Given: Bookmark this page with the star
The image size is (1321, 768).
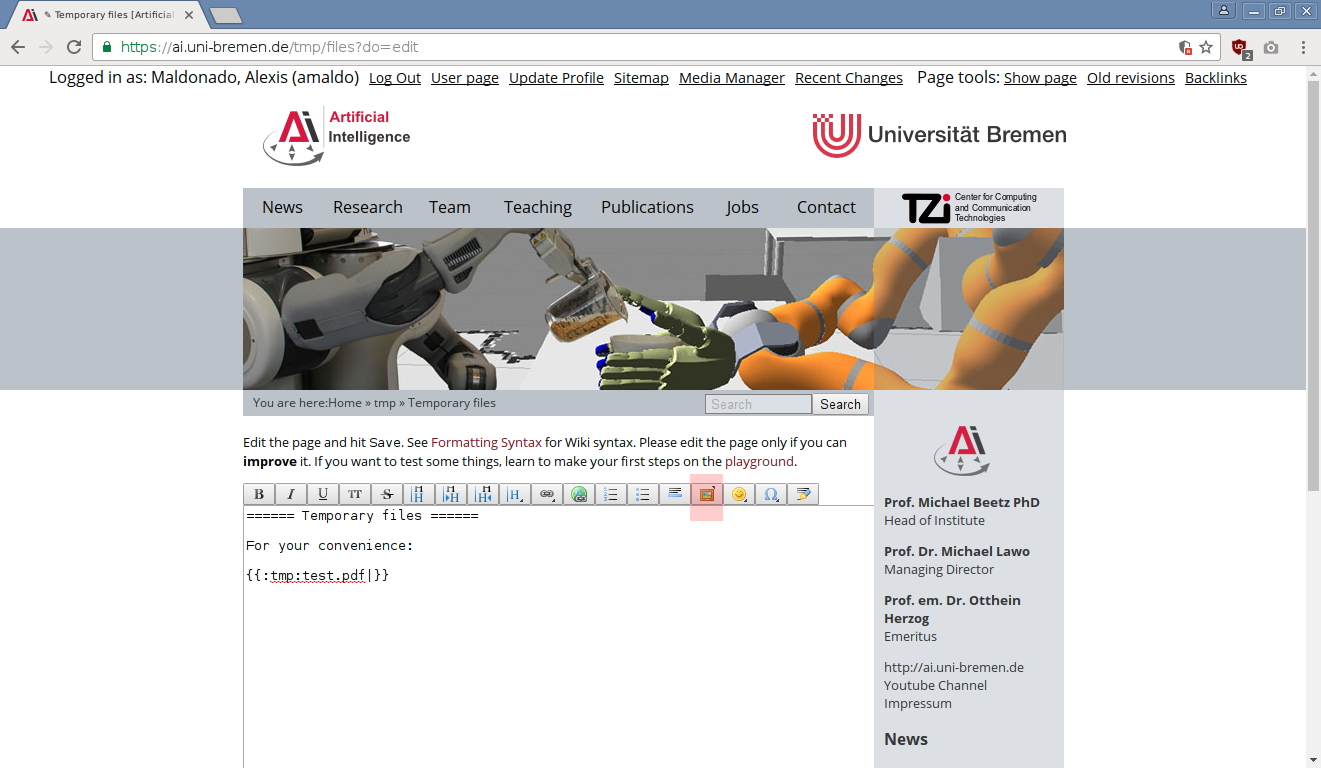Looking at the screenshot, I should (1206, 47).
